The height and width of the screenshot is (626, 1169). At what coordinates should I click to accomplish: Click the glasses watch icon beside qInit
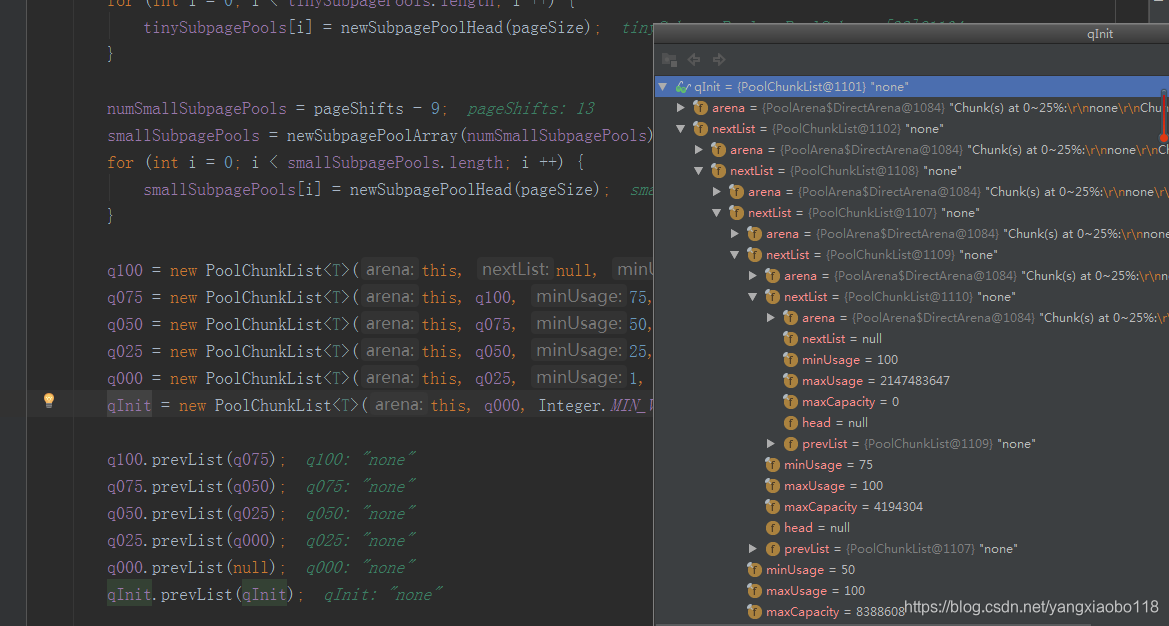683,86
